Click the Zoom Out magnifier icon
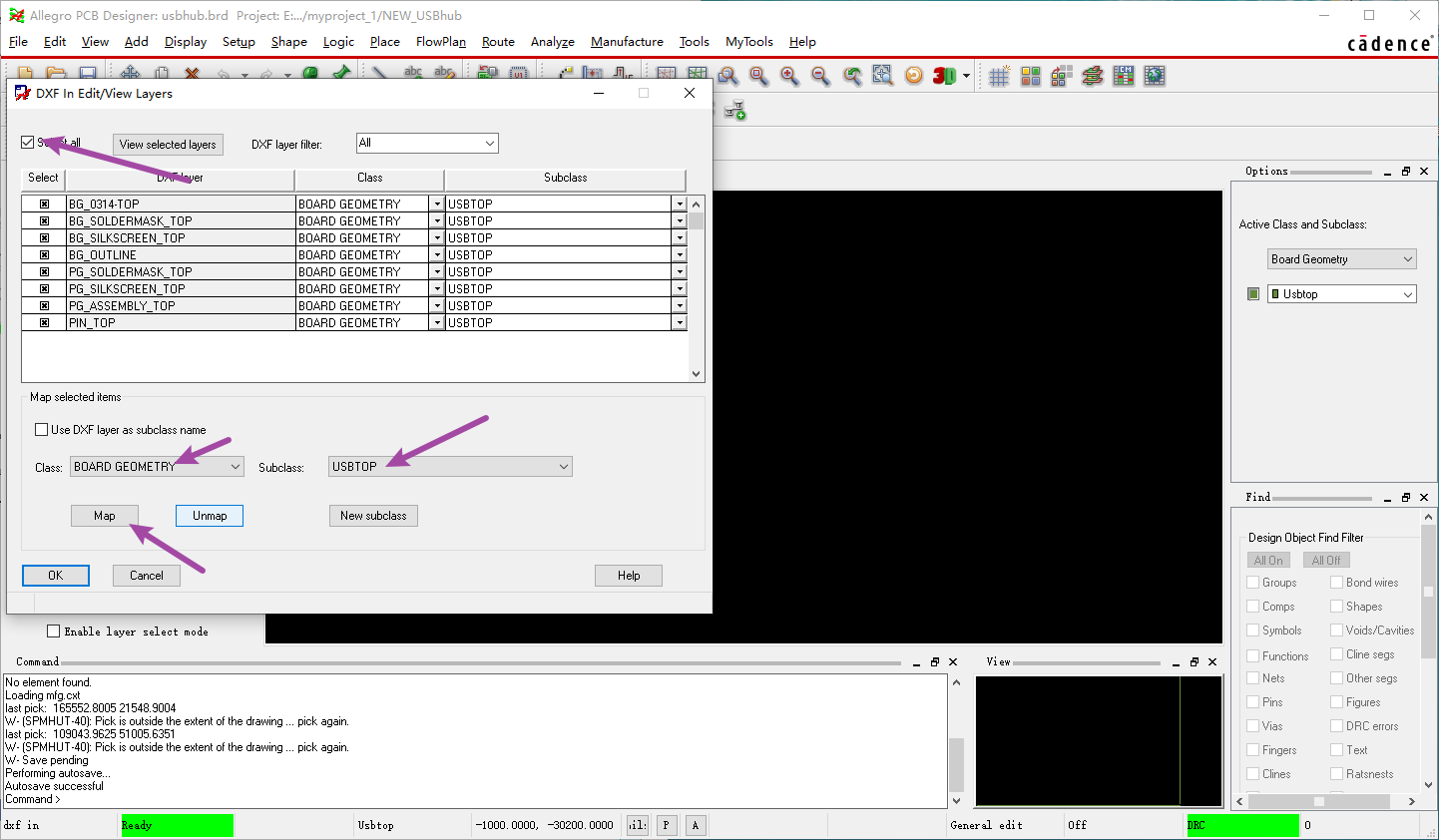The image size is (1439, 840). click(x=821, y=76)
